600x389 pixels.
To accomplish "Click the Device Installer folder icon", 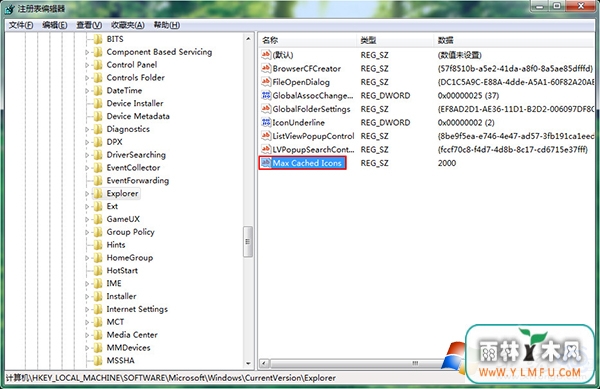I will point(98,103).
